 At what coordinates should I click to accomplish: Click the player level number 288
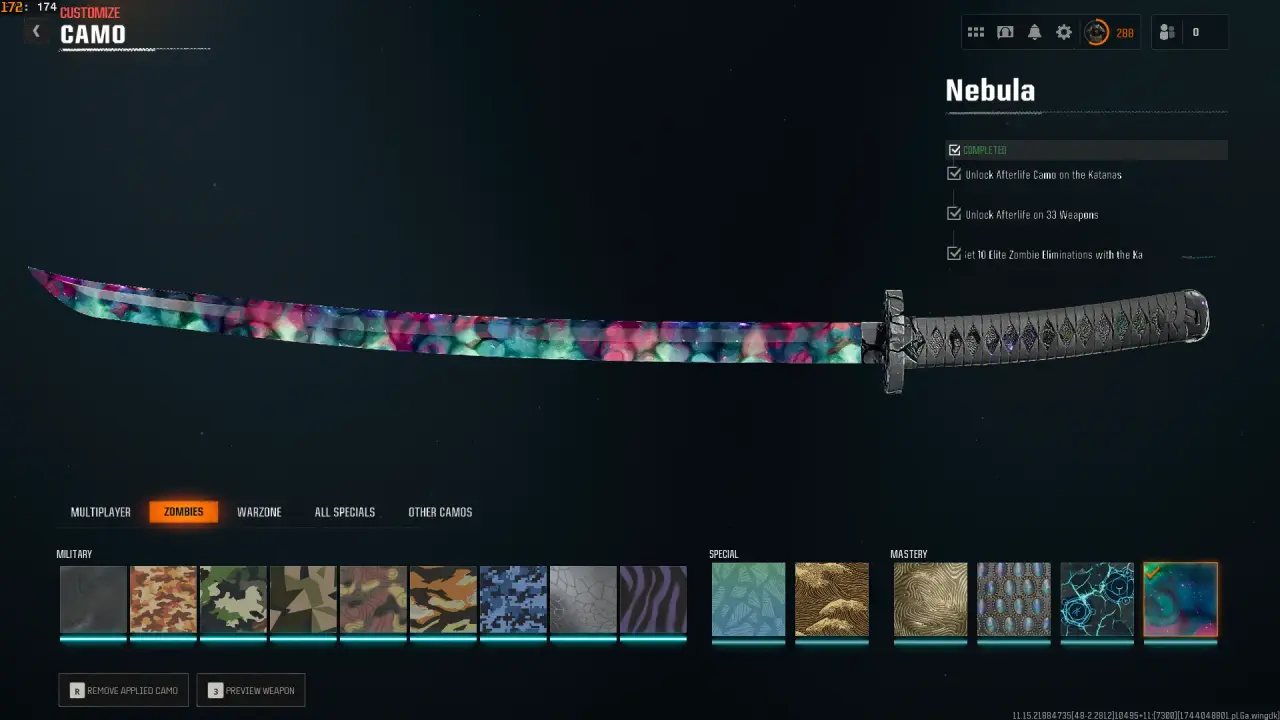tap(1125, 33)
